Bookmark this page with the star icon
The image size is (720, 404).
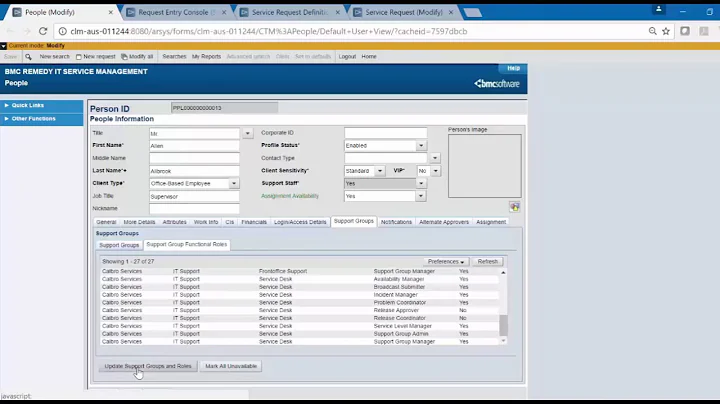pos(666,31)
